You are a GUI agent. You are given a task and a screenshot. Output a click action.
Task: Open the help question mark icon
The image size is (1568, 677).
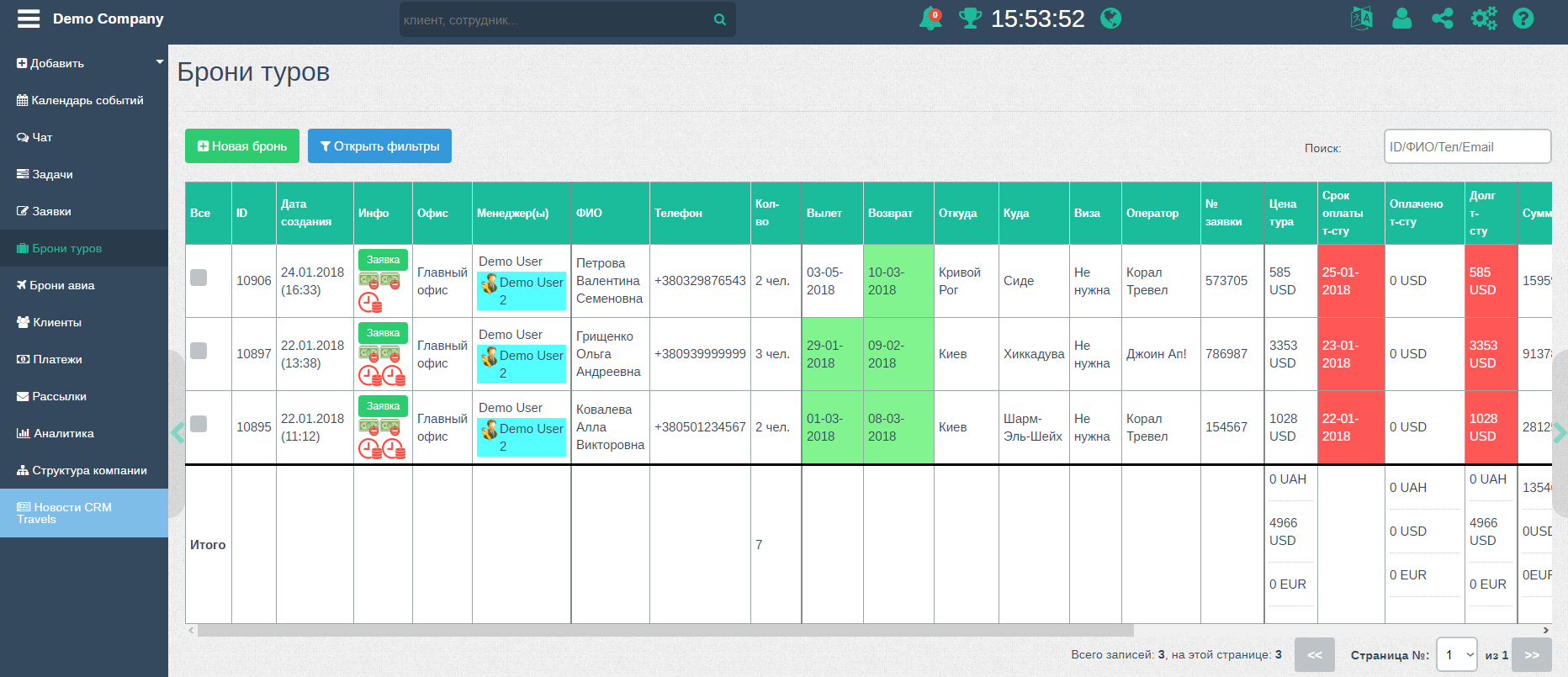[x=1523, y=19]
